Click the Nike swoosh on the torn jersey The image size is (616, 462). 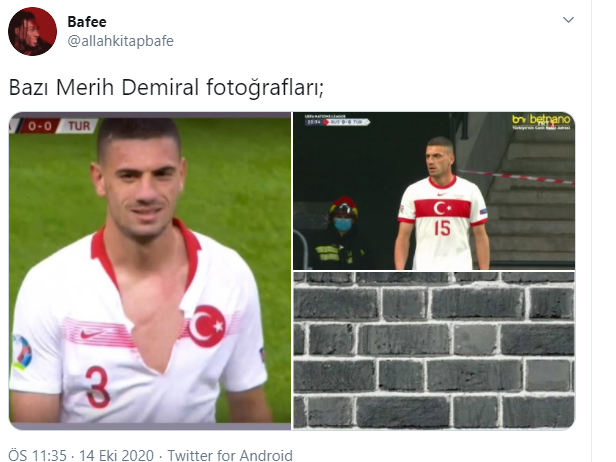pyautogui.click(x=93, y=334)
